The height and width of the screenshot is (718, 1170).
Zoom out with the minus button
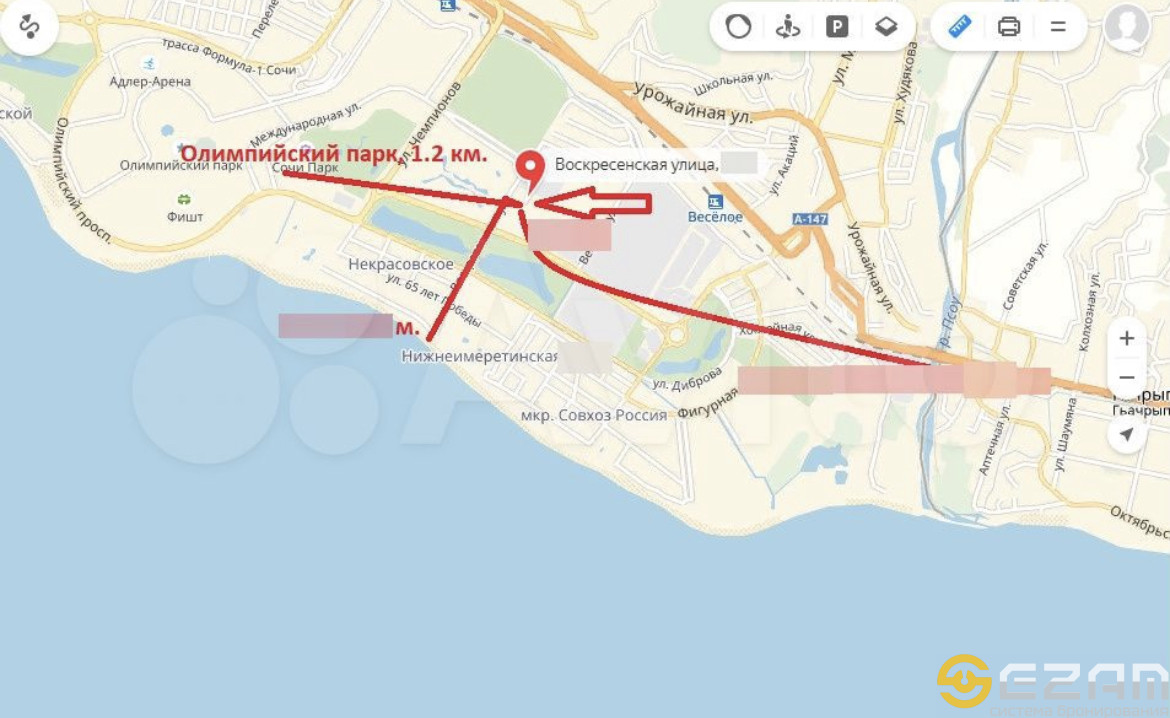[1127, 377]
